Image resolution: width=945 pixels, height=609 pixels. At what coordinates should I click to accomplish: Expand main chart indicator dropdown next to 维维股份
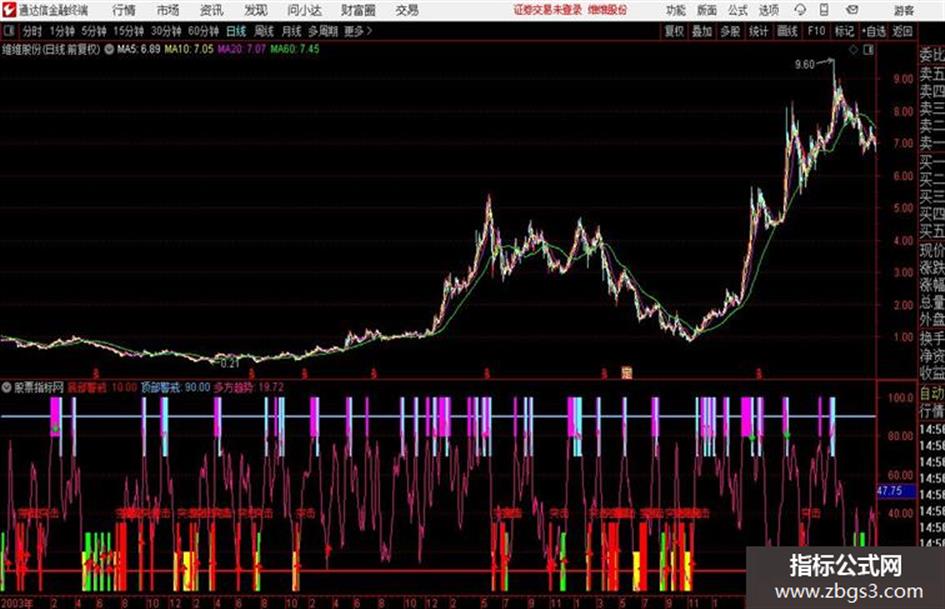(x=109, y=49)
